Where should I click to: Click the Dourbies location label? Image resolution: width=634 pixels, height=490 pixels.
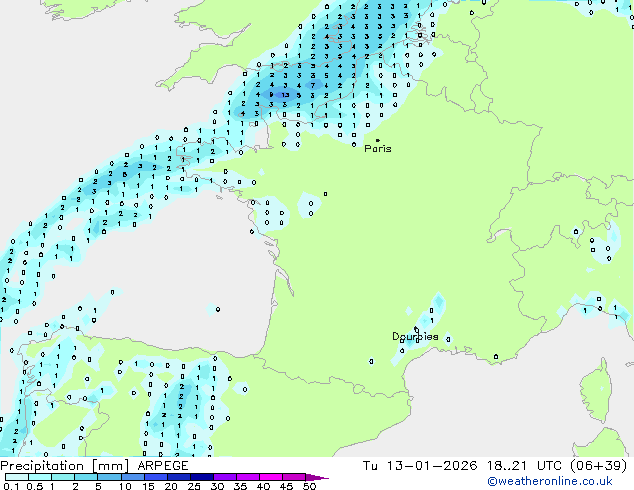(415, 336)
